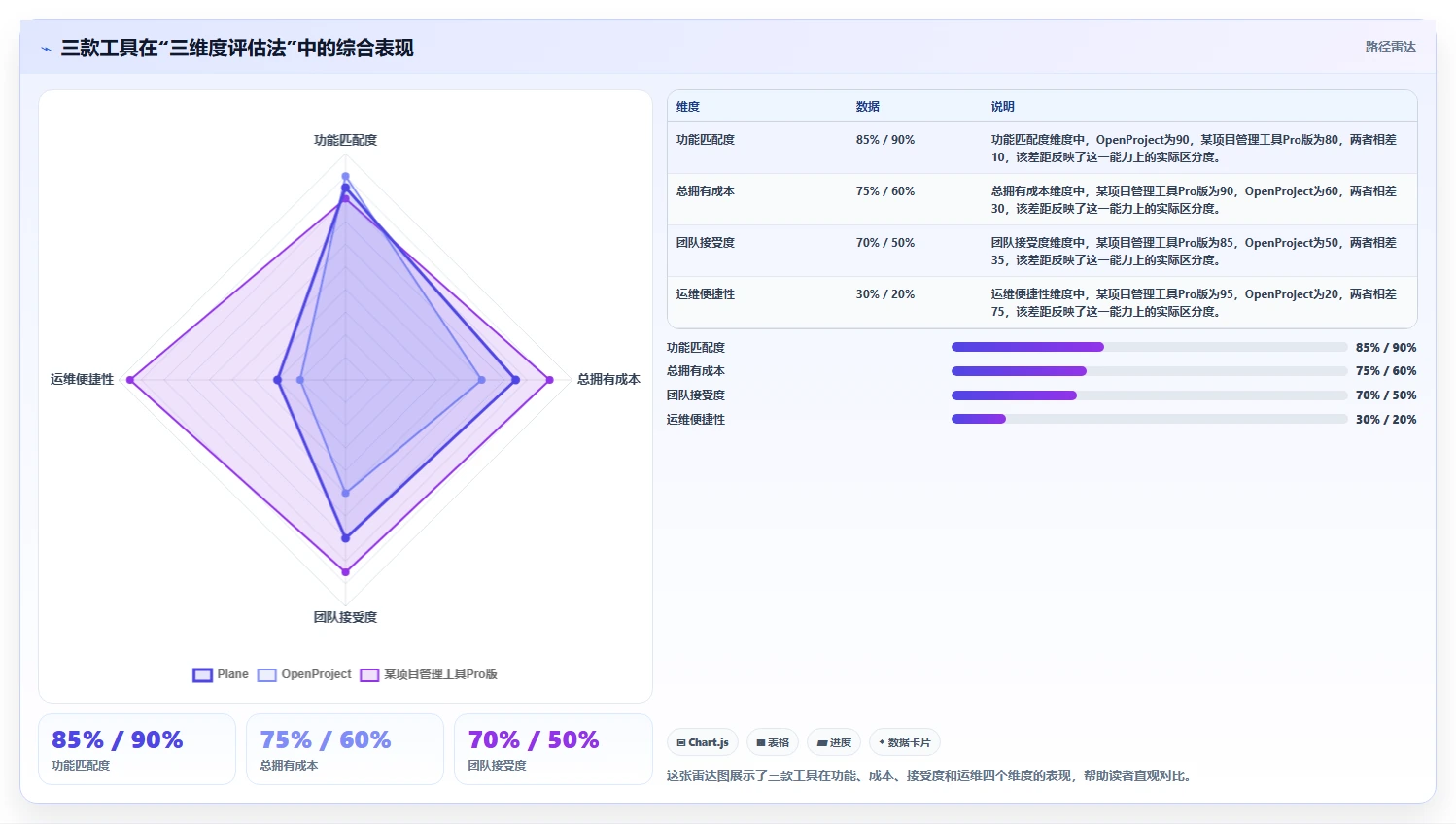Viewport: 1456px width, 824px height.
Task: Click the 30% / 20% progress value label
Action: (x=1386, y=420)
